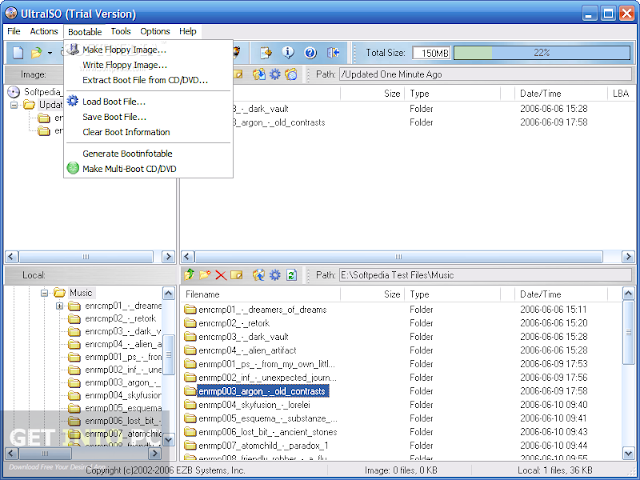Click the blue gear icon in the local pane toolbar
Image resolution: width=640 pixels, height=480 pixels.
pyautogui.click(x=276, y=275)
